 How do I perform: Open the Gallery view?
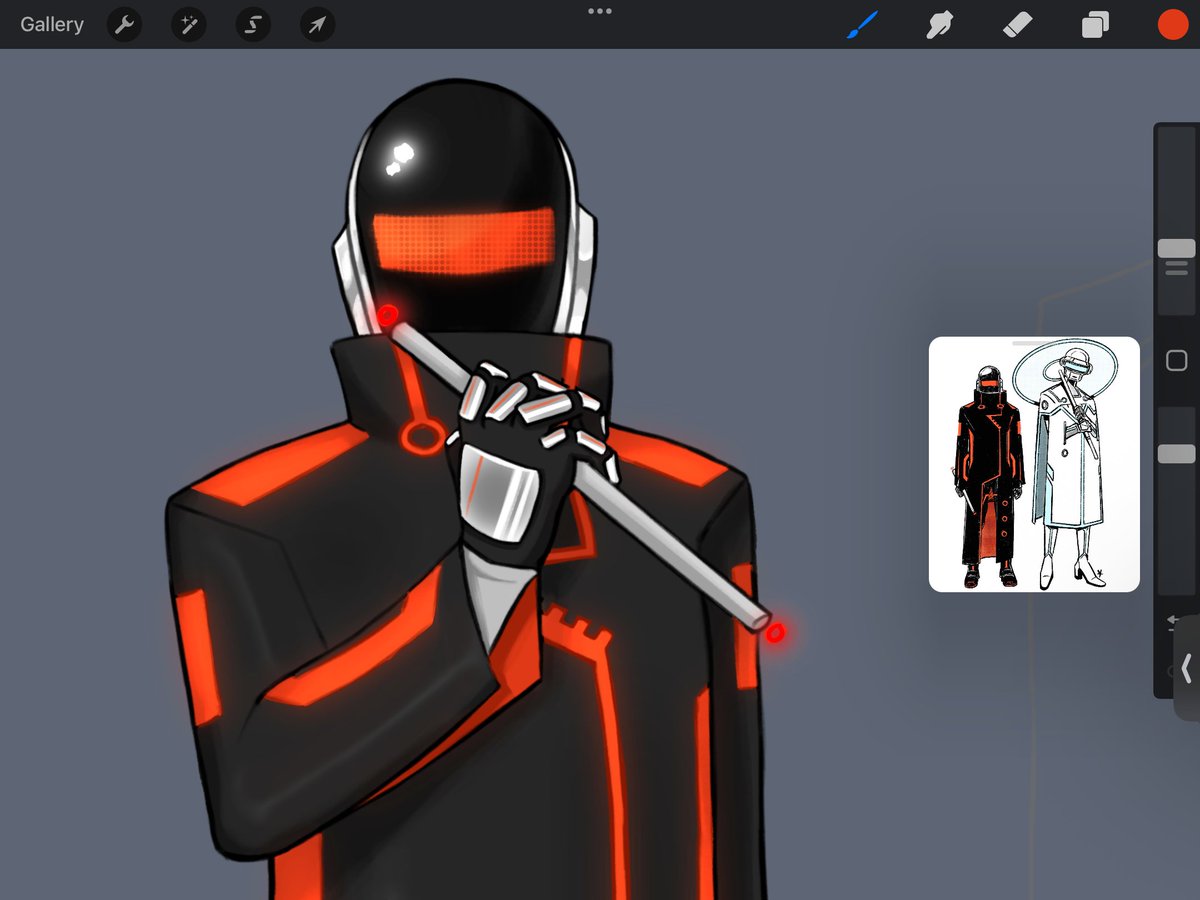[x=52, y=25]
